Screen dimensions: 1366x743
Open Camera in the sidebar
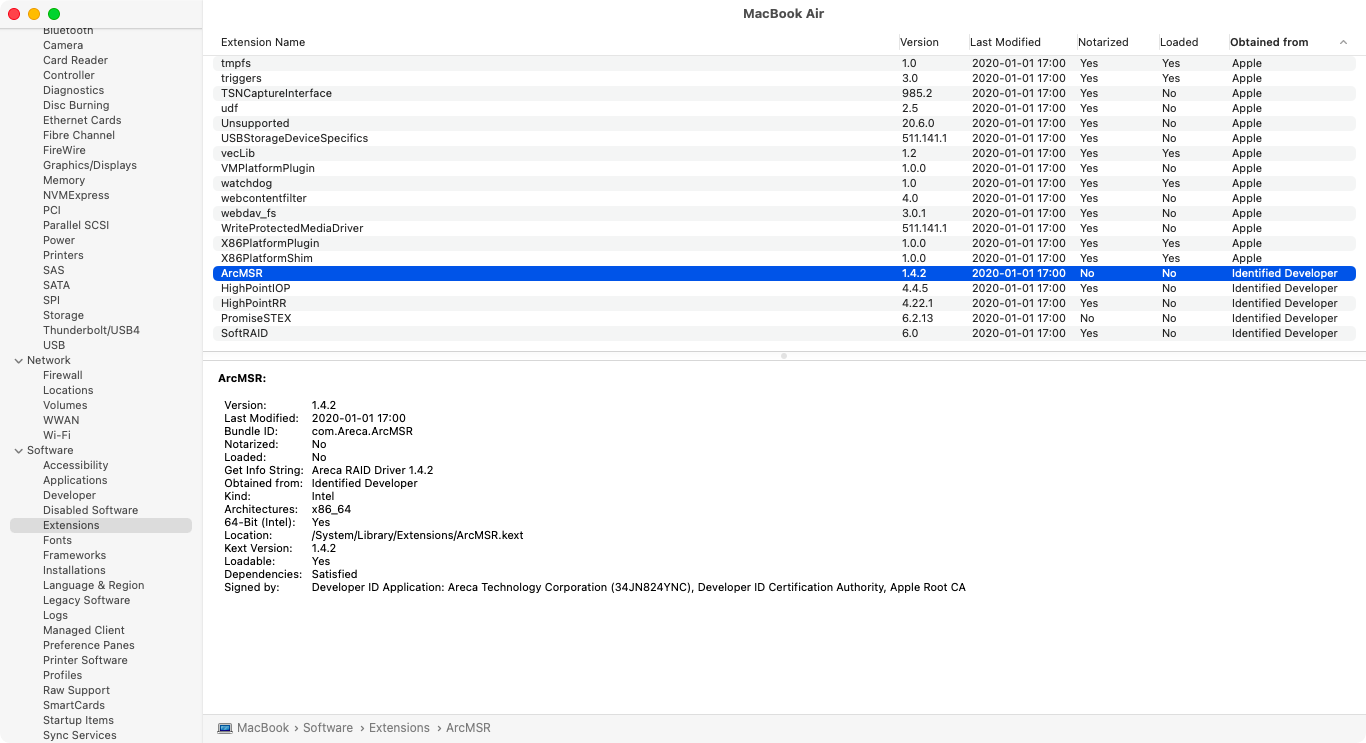coord(63,45)
